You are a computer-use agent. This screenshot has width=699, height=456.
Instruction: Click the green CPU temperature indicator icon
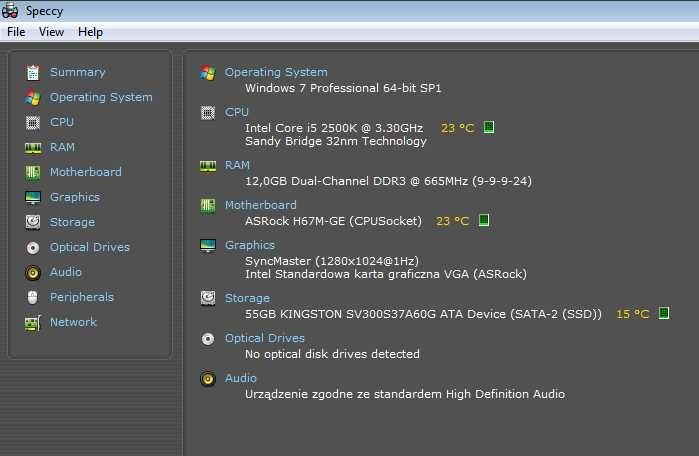click(489, 127)
